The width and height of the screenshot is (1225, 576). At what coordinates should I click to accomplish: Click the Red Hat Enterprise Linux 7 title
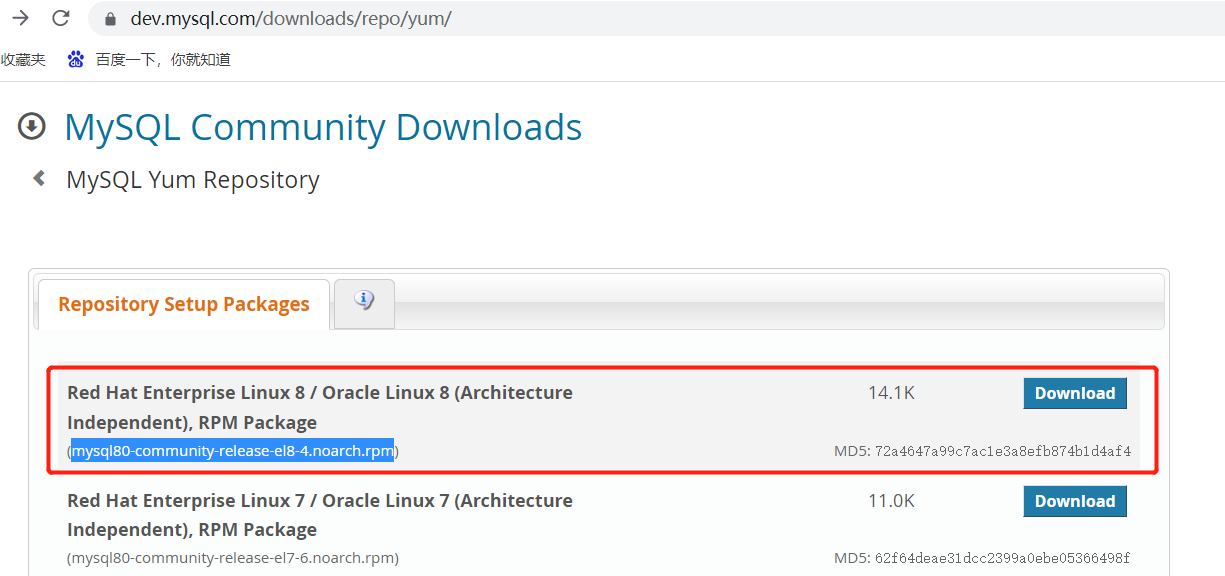(320, 515)
